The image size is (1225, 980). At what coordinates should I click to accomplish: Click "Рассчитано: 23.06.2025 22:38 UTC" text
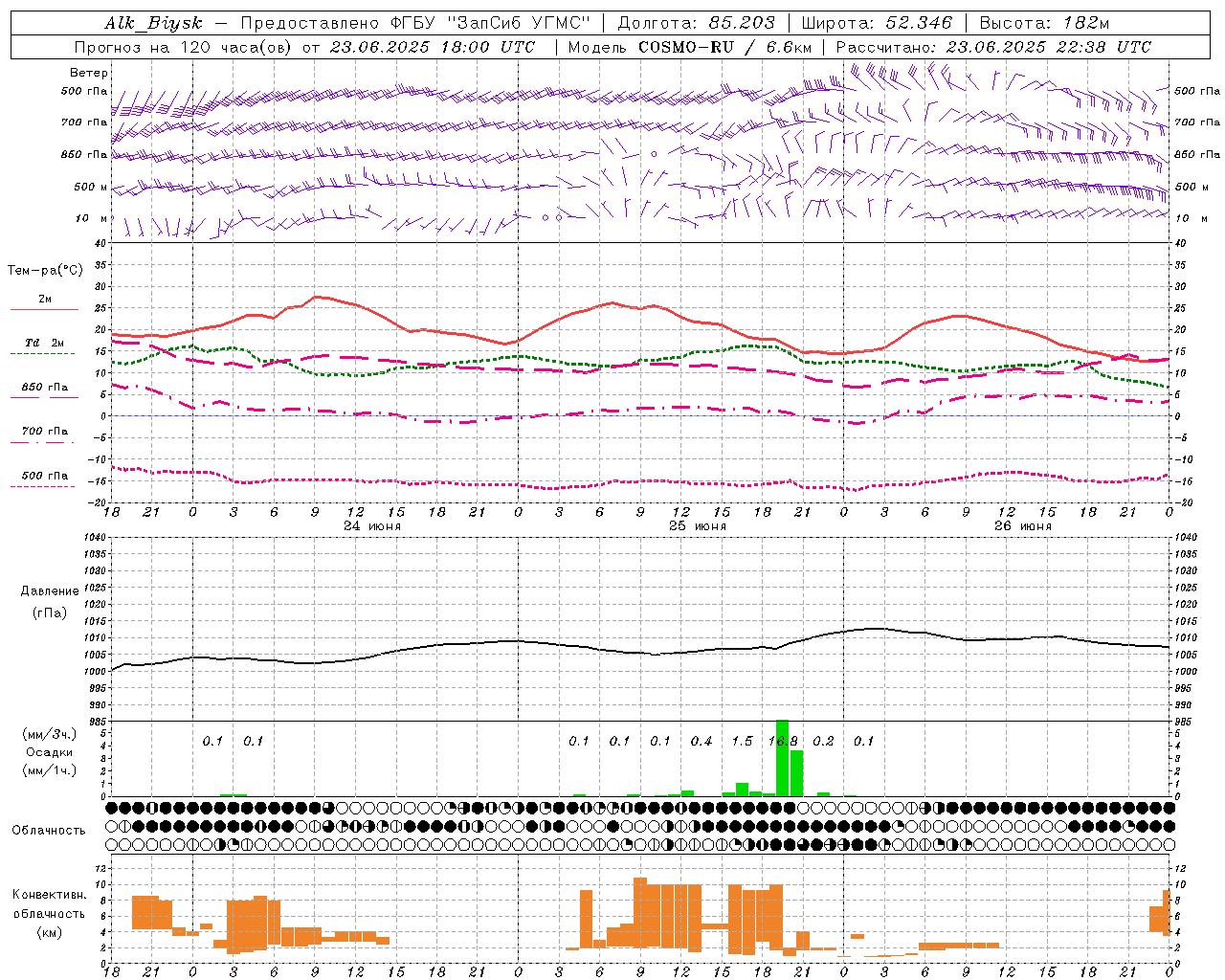click(993, 47)
